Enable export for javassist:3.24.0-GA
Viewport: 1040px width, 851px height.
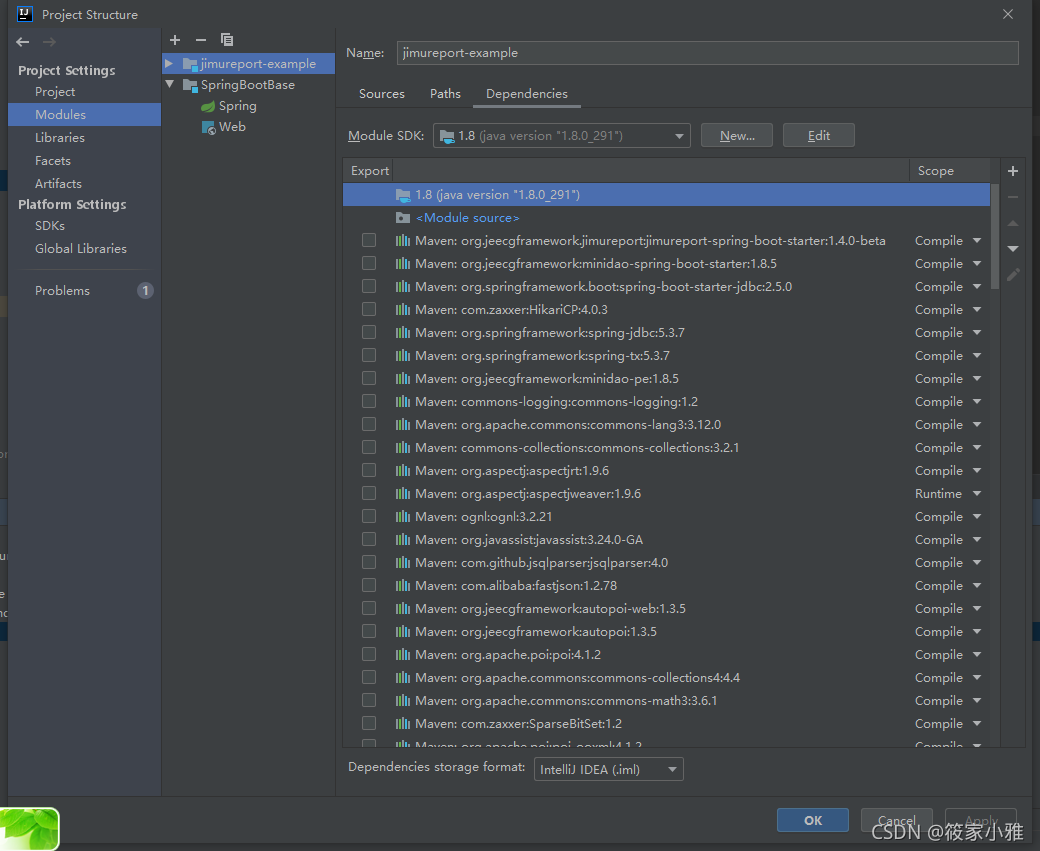coord(369,539)
